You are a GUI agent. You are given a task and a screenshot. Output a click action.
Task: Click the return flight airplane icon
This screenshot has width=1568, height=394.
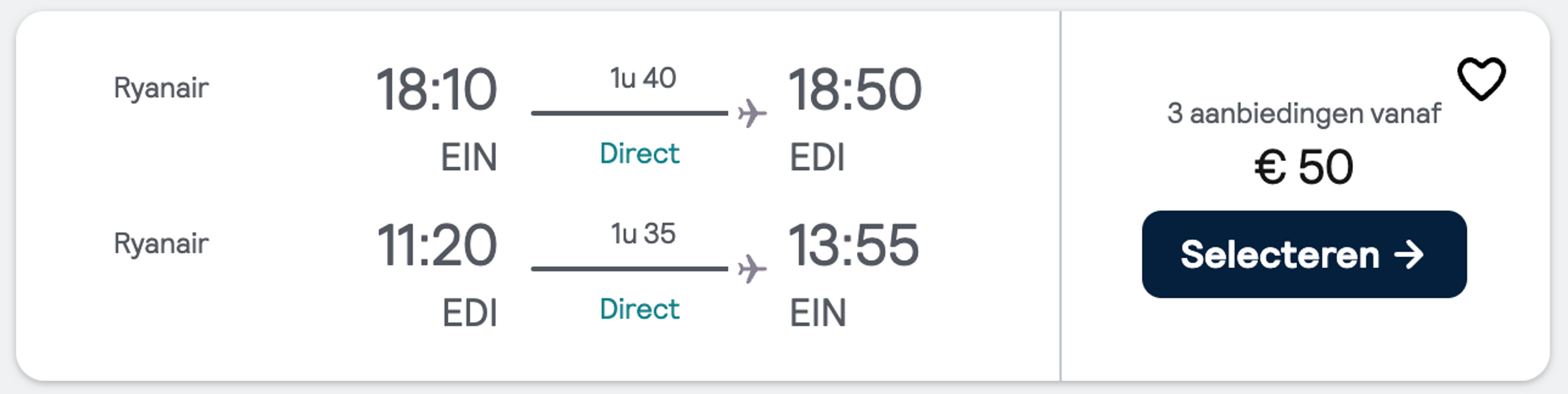pyautogui.click(x=752, y=269)
